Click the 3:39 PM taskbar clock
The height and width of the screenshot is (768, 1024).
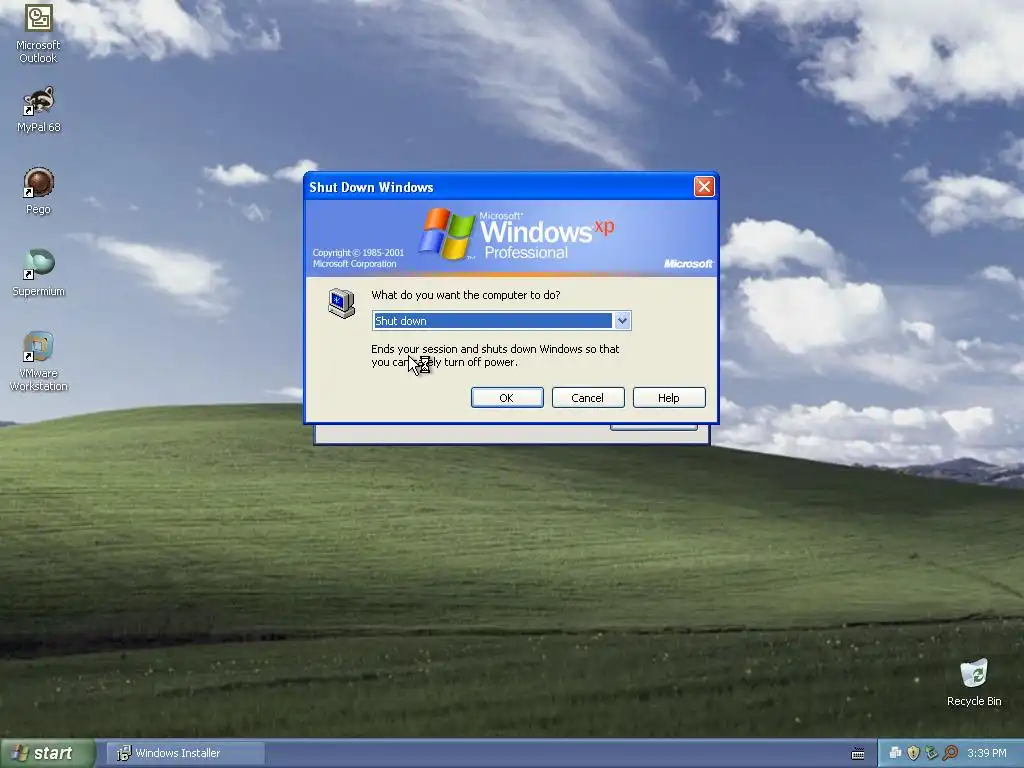986,753
